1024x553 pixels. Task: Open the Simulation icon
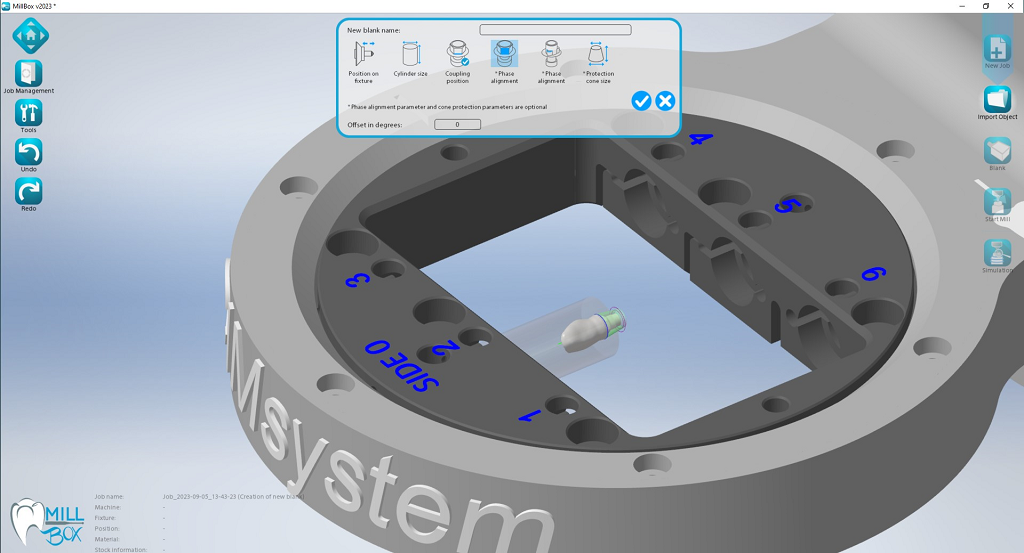point(997,253)
